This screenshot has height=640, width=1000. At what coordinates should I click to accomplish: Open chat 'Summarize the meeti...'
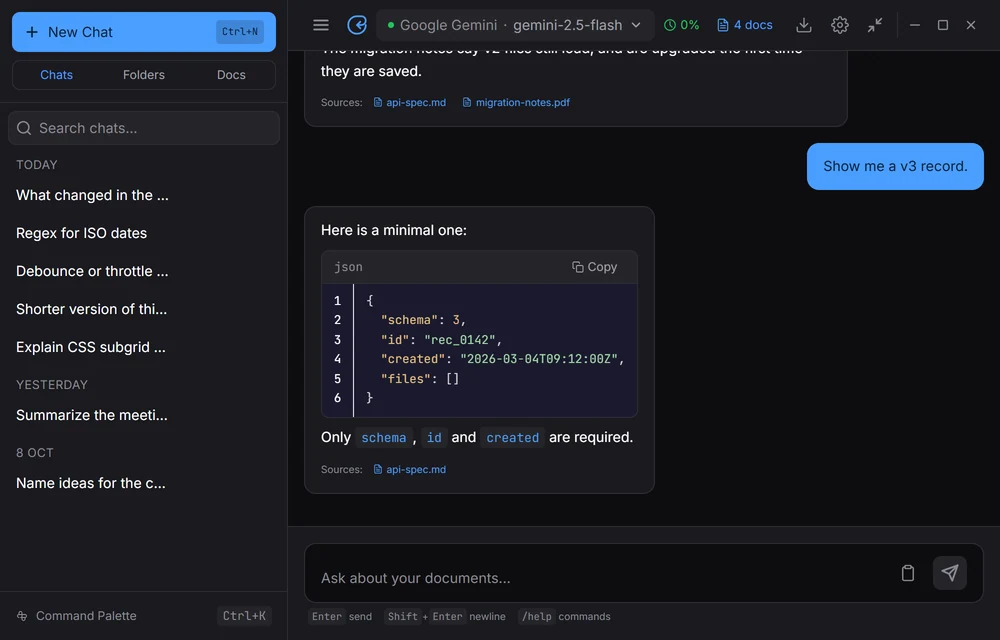click(x=143, y=415)
